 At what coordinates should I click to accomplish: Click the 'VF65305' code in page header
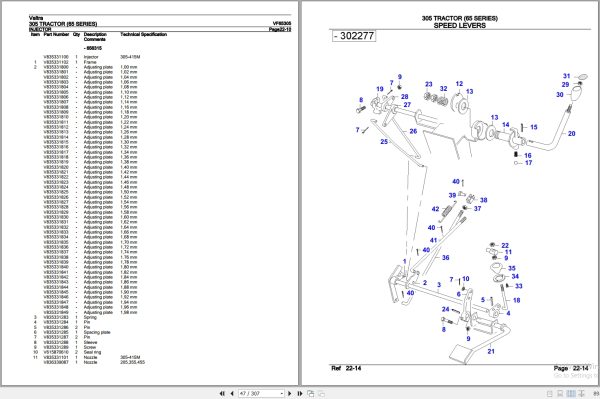282,24
